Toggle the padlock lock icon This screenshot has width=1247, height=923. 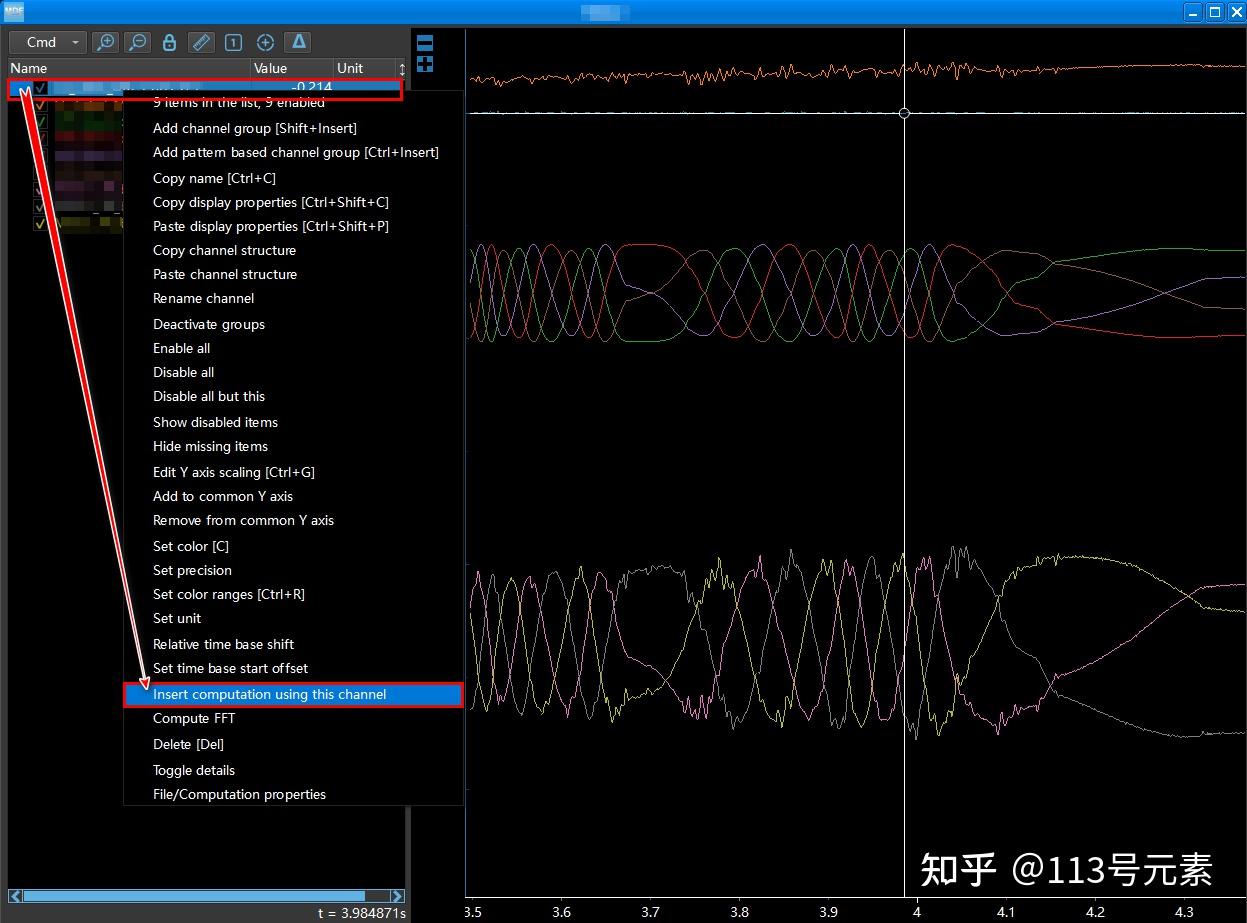tap(169, 42)
